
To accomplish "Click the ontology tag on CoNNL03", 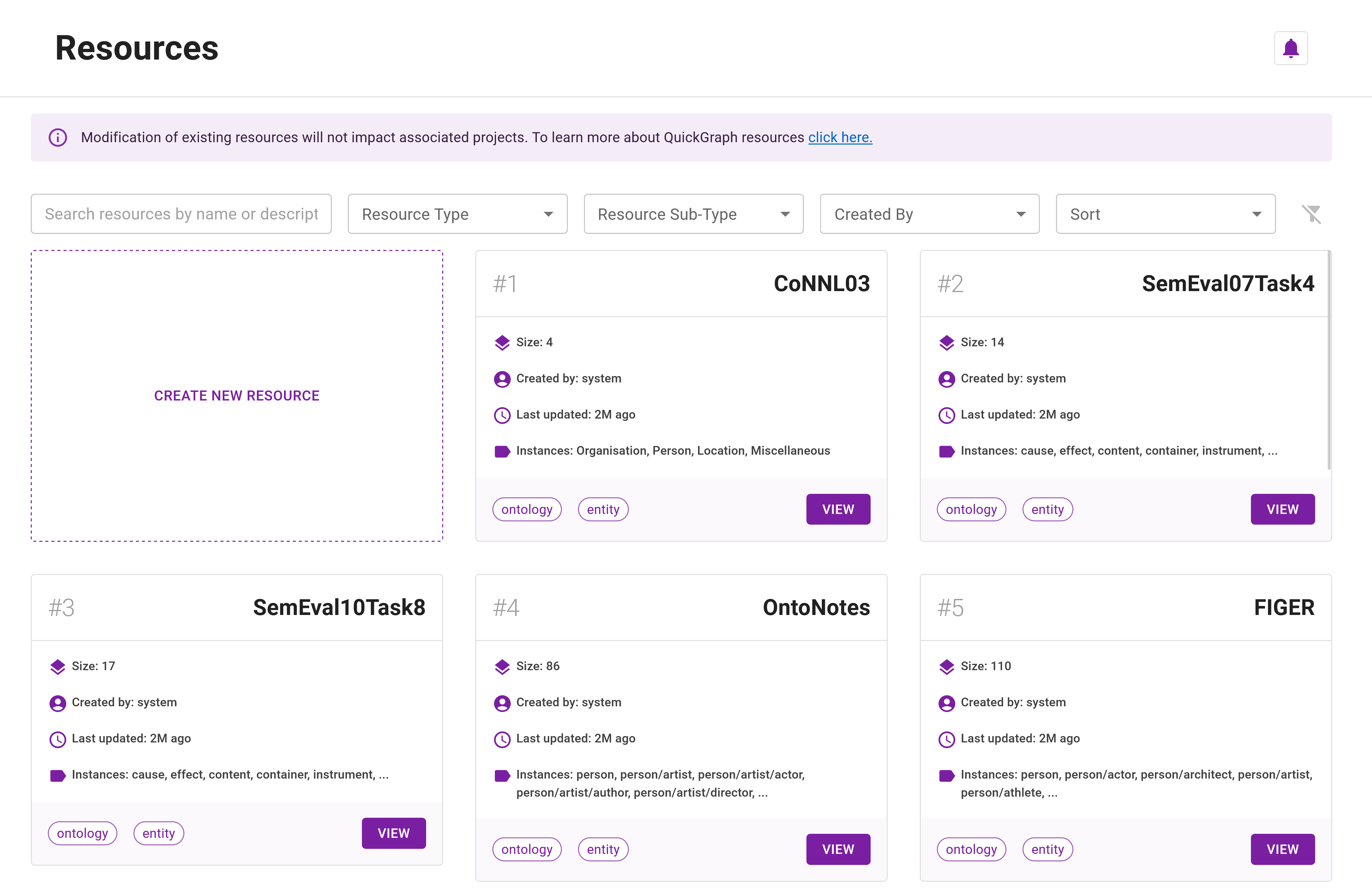I will [x=527, y=509].
